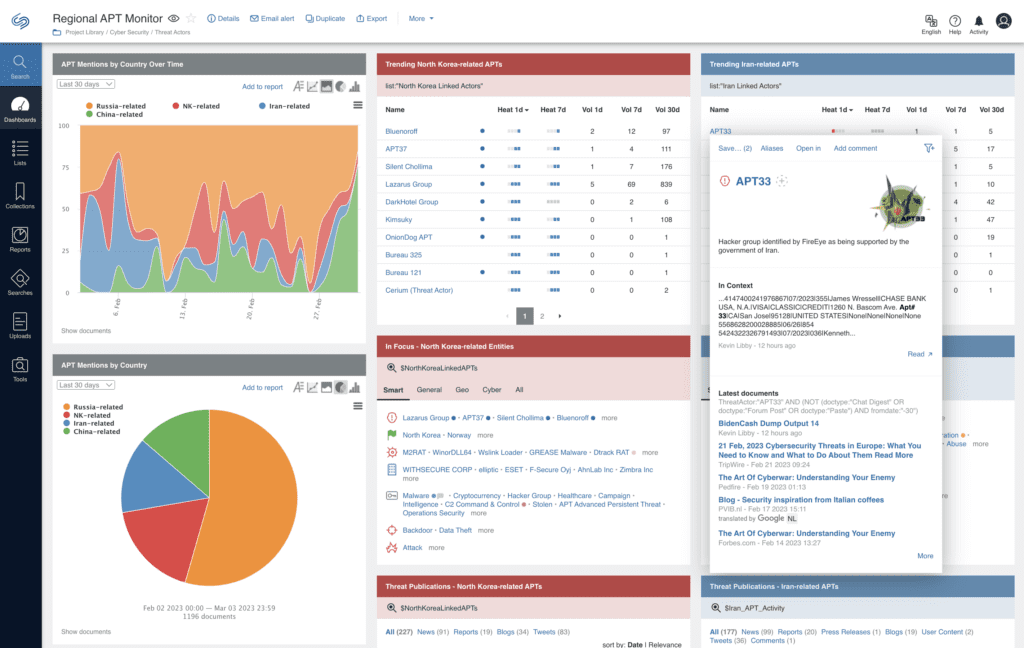Click Export in header toolbar
1024x648 pixels.
point(372,18)
